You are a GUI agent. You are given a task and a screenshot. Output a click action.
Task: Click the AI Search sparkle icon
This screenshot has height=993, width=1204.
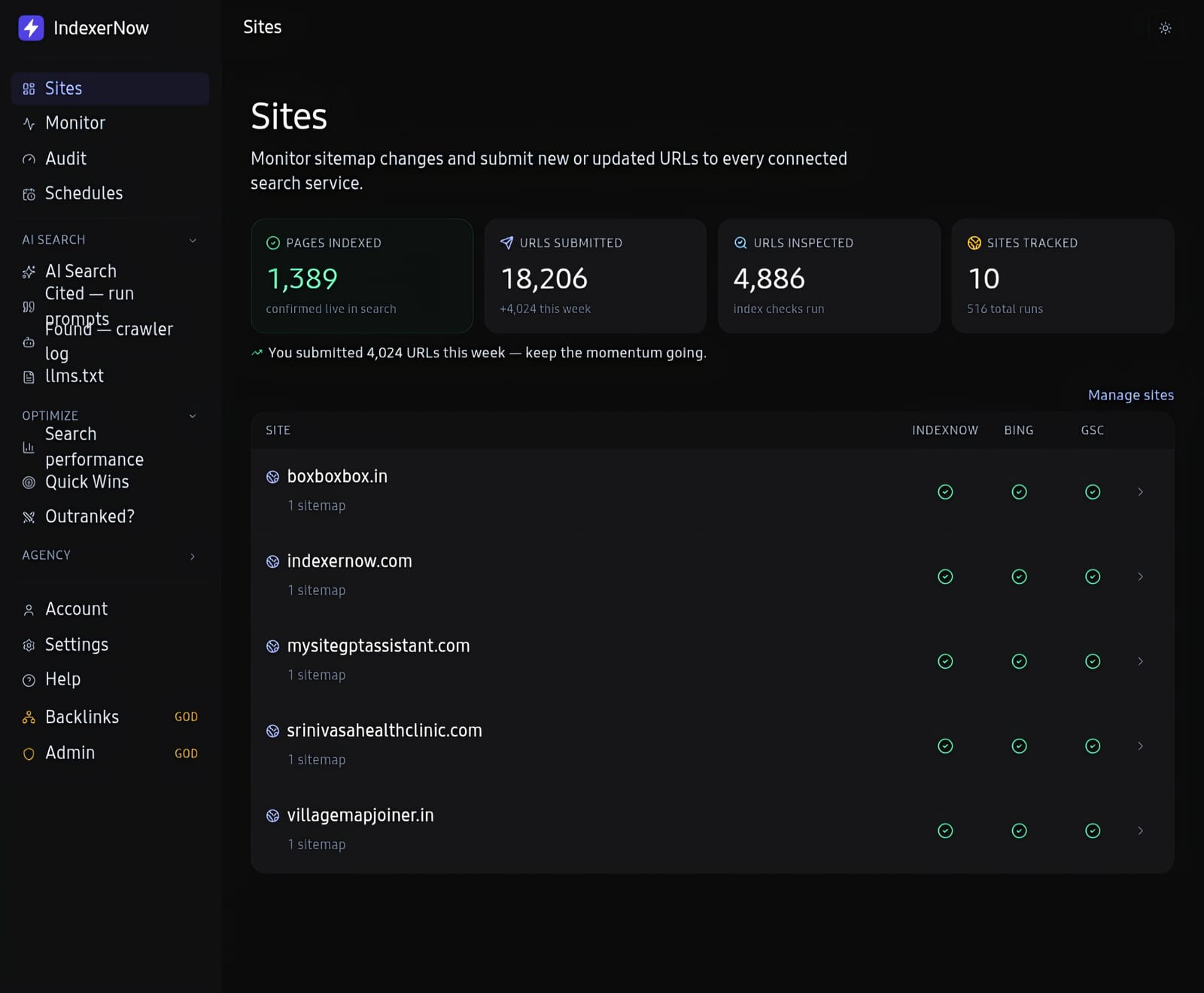29,272
